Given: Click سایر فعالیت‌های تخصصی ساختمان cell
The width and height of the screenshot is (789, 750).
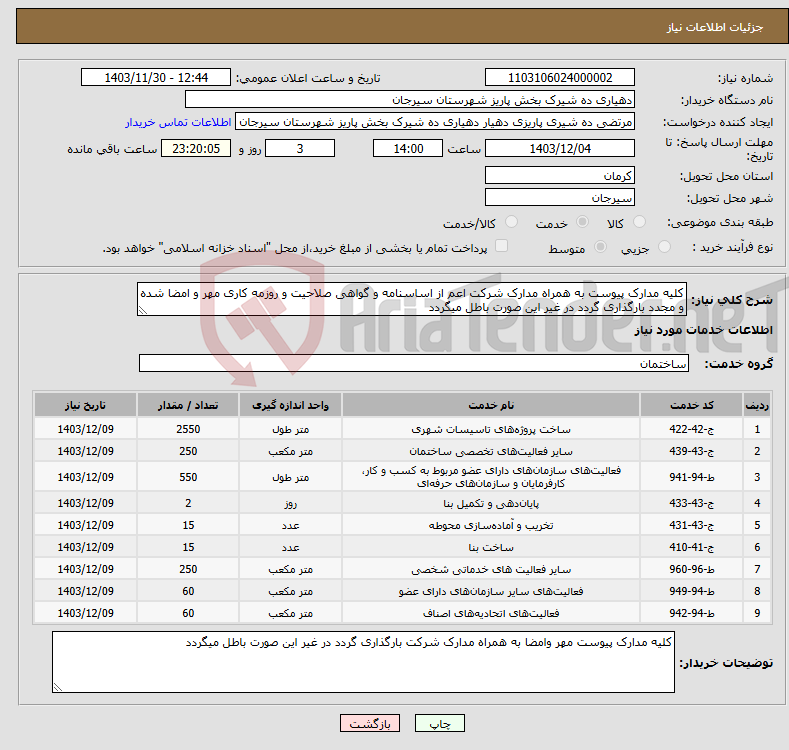Looking at the screenshot, I should point(491,451).
